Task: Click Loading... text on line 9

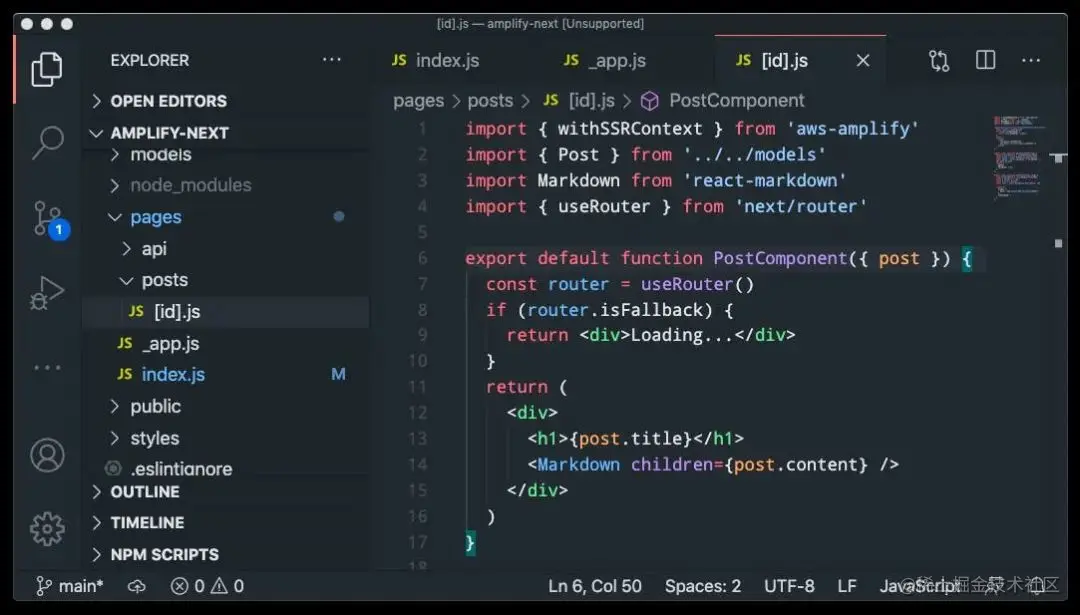Action: 682,335
